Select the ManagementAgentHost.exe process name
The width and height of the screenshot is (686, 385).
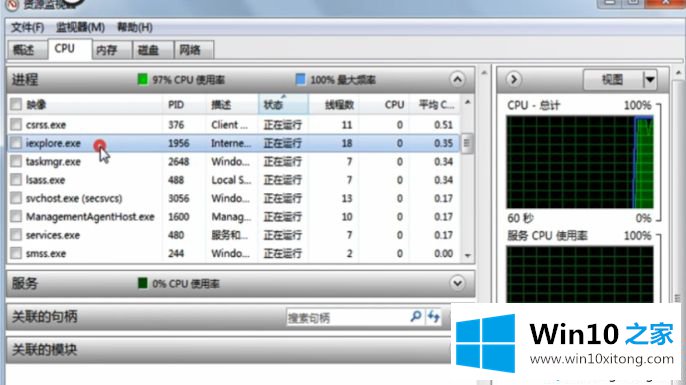pyautogui.click(x=90, y=217)
